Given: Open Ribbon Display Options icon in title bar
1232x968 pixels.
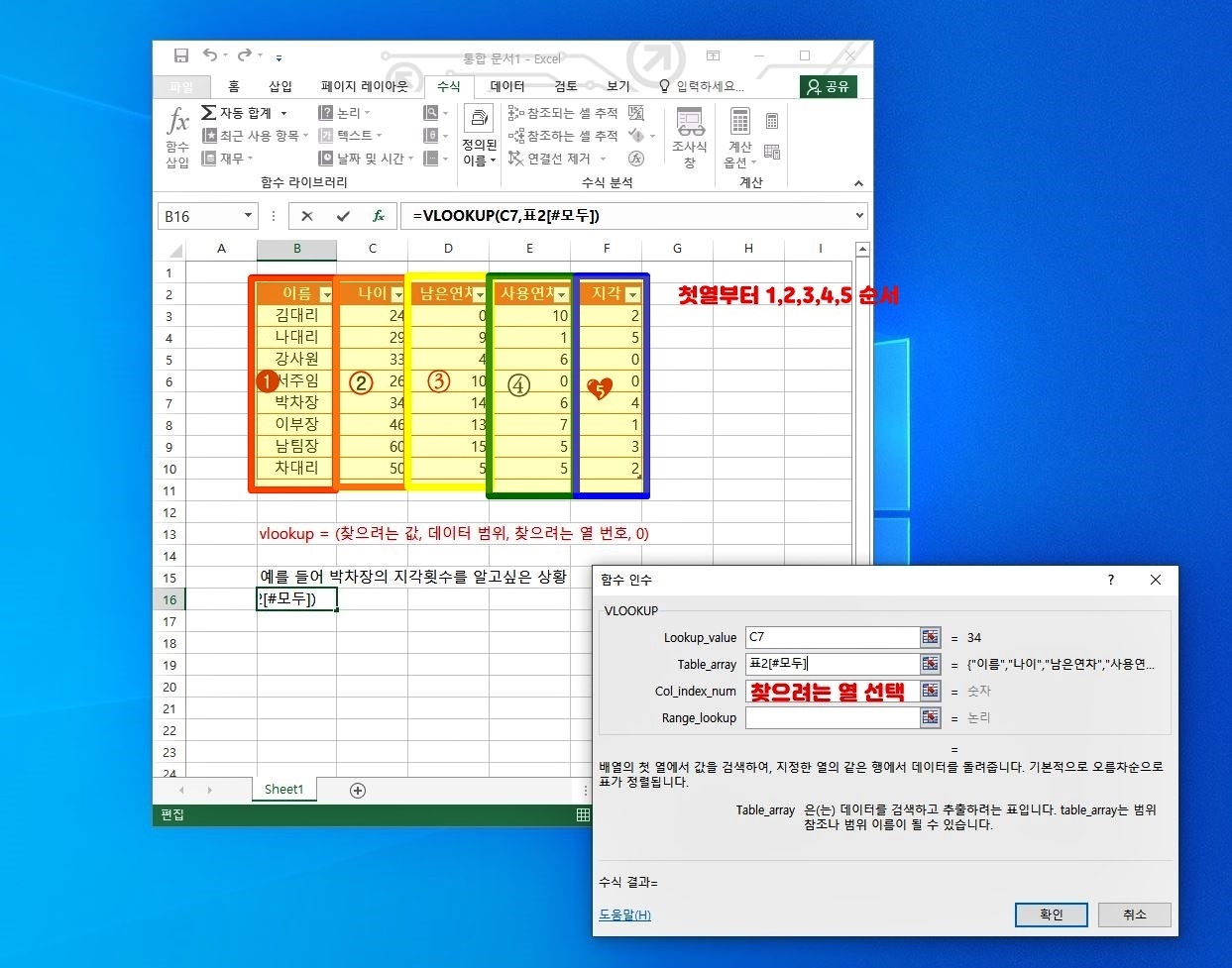Looking at the screenshot, I should pyautogui.click(x=713, y=55).
